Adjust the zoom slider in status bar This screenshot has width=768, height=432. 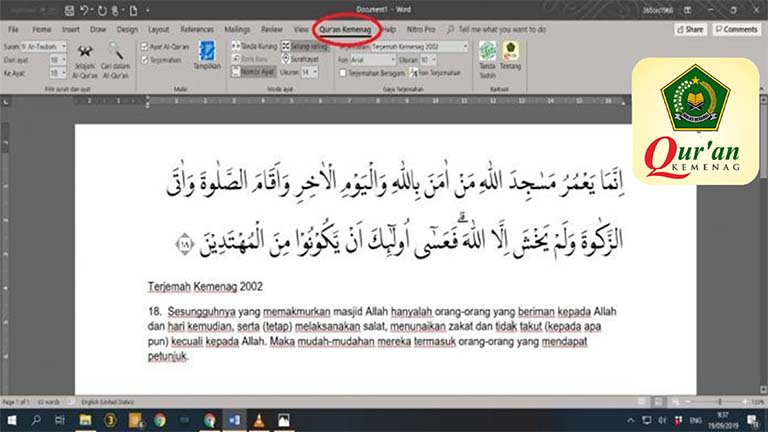(720, 402)
